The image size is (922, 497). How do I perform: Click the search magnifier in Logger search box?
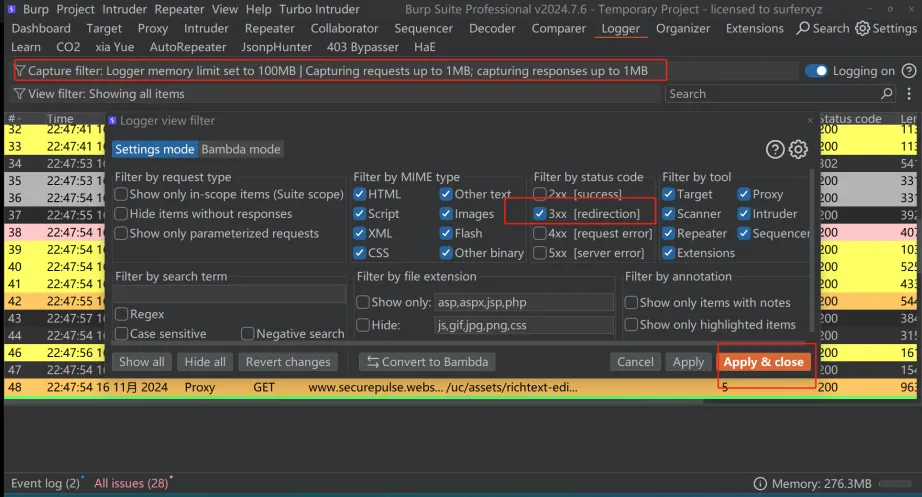coord(886,94)
